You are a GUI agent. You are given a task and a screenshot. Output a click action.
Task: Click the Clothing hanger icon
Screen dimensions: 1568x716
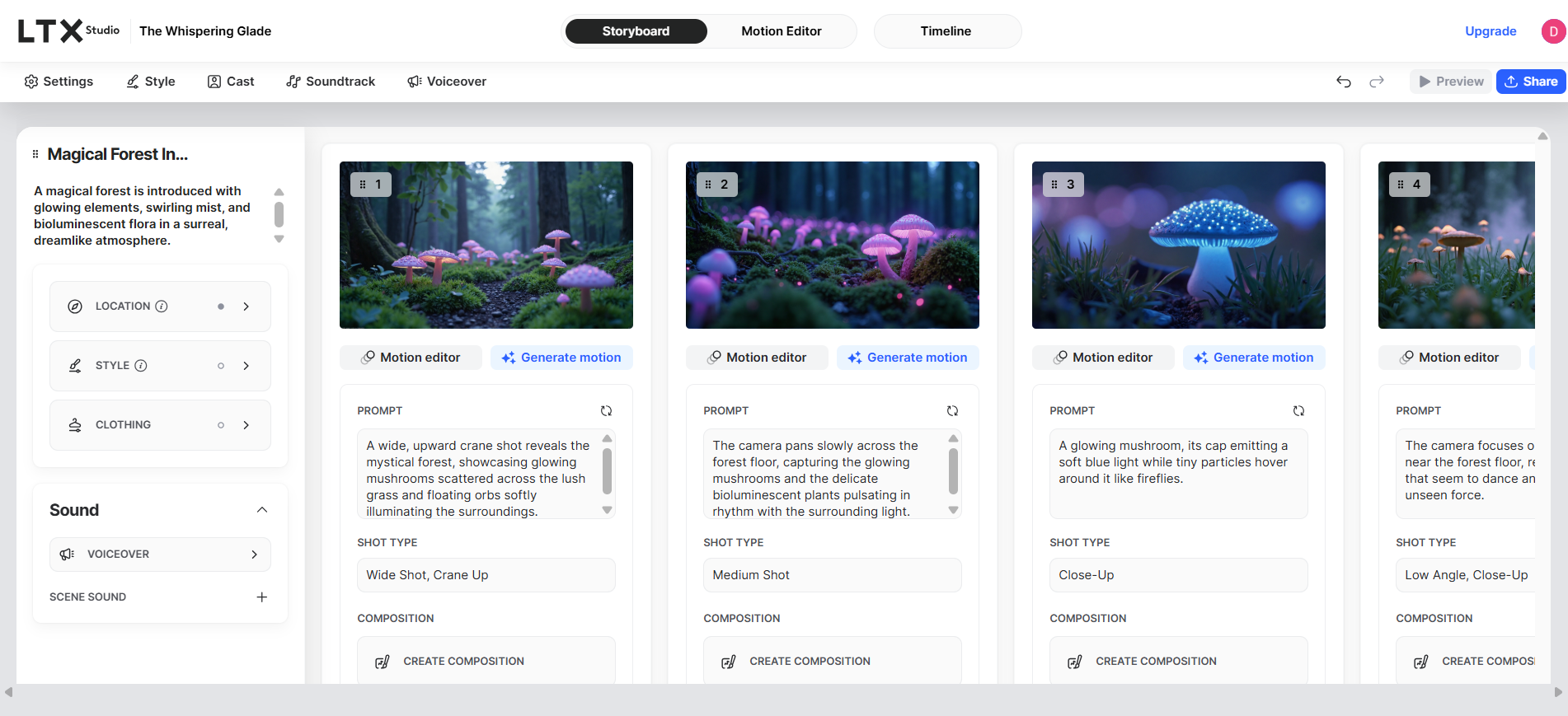point(75,425)
